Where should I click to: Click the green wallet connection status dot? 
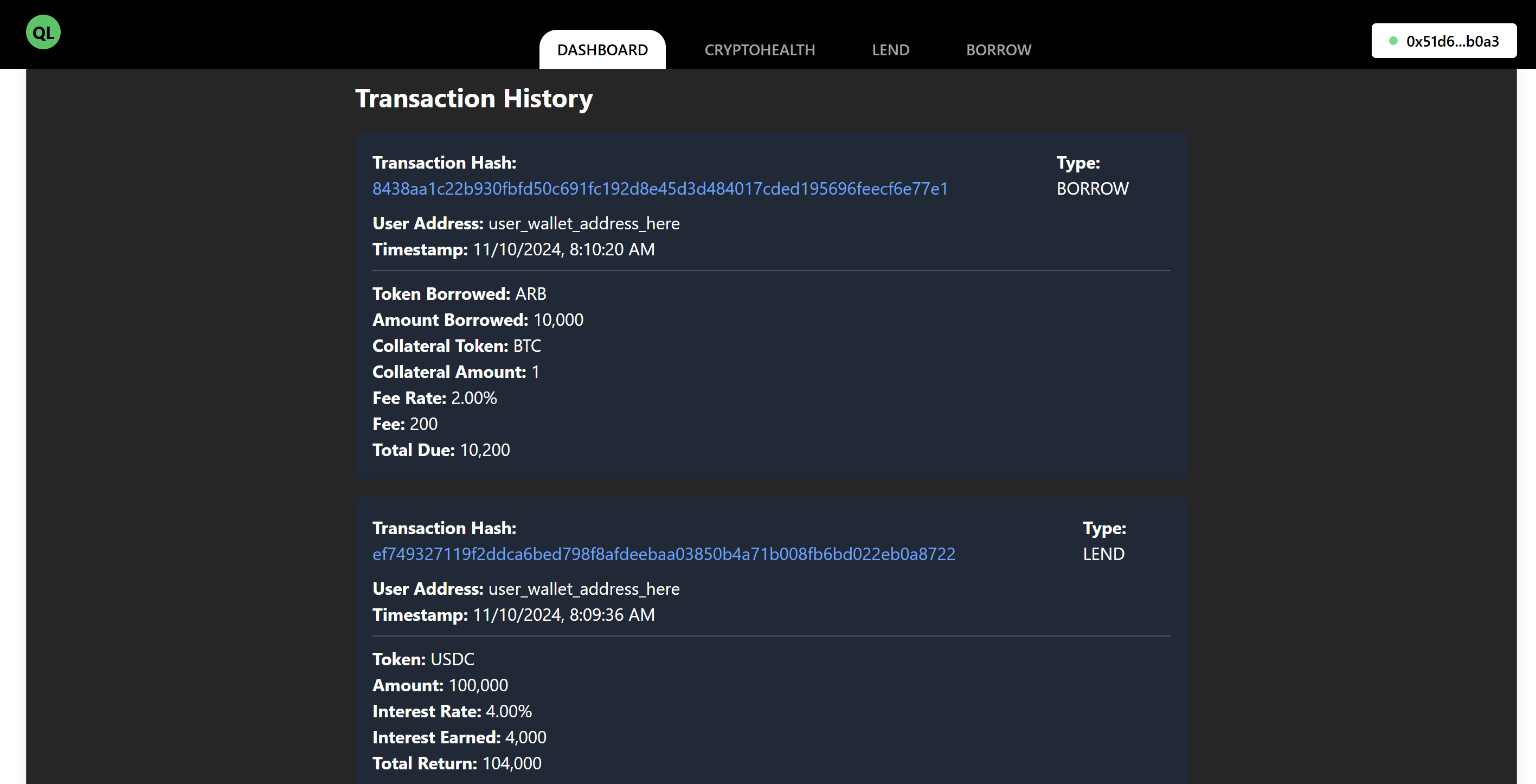click(x=1393, y=41)
